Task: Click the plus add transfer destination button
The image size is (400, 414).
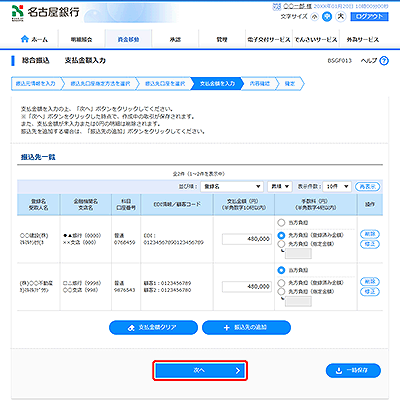Action: pyautogui.click(x=246, y=328)
